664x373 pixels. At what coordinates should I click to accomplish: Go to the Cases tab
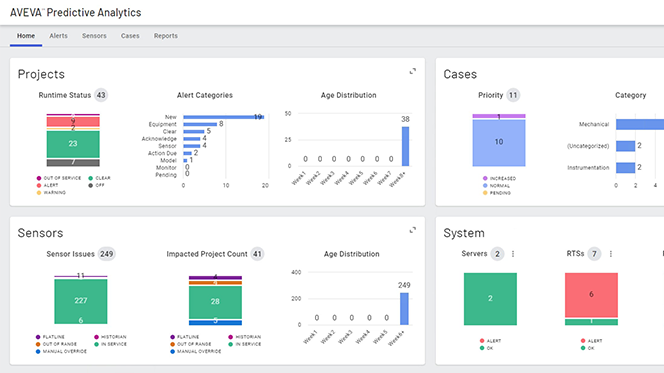tap(130, 36)
